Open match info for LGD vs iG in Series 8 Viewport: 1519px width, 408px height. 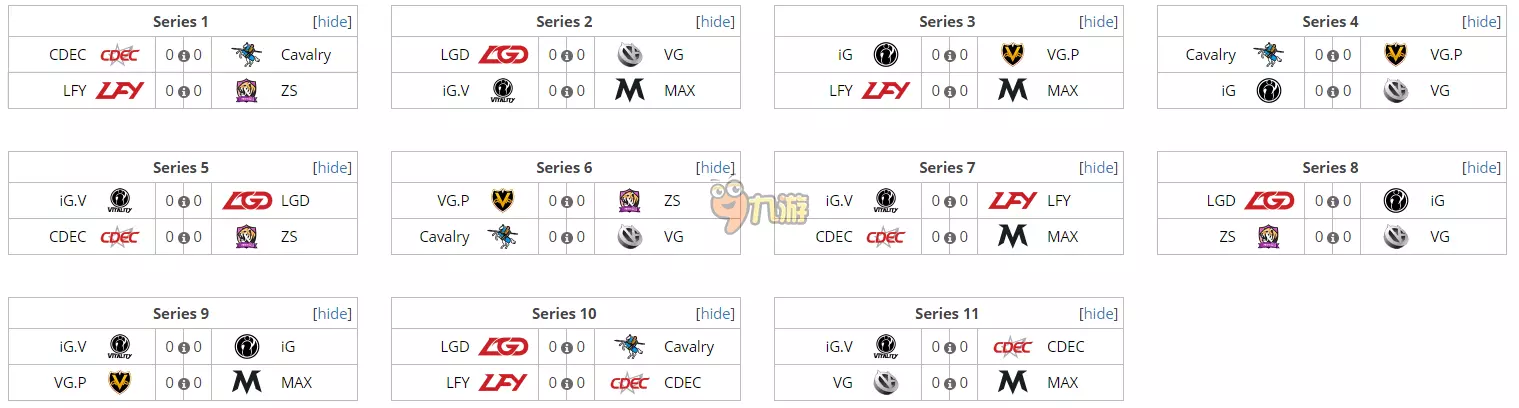click(1333, 202)
